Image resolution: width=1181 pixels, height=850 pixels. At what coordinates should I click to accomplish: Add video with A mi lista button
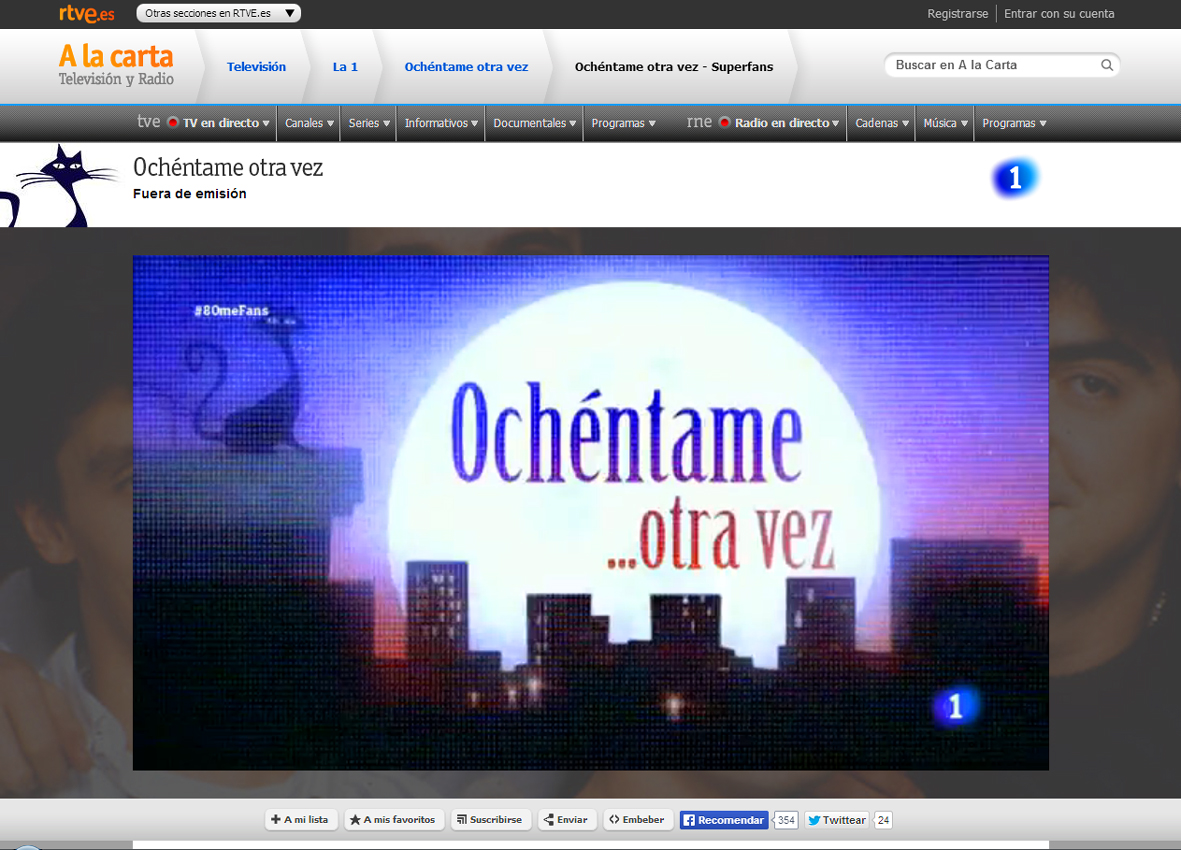click(301, 820)
